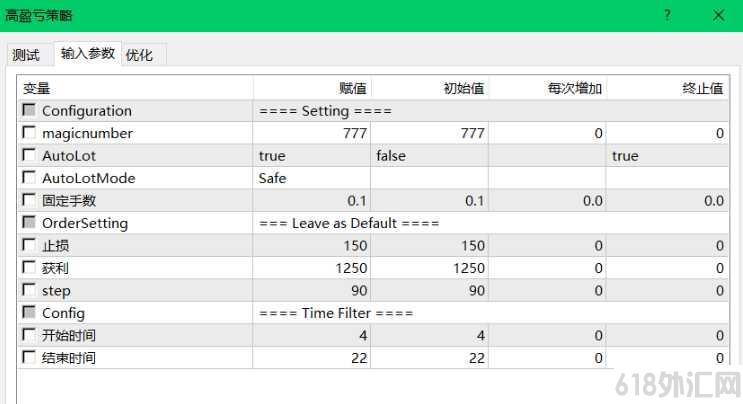Check the AutoLotMode parameter checkbox

(x=29, y=177)
